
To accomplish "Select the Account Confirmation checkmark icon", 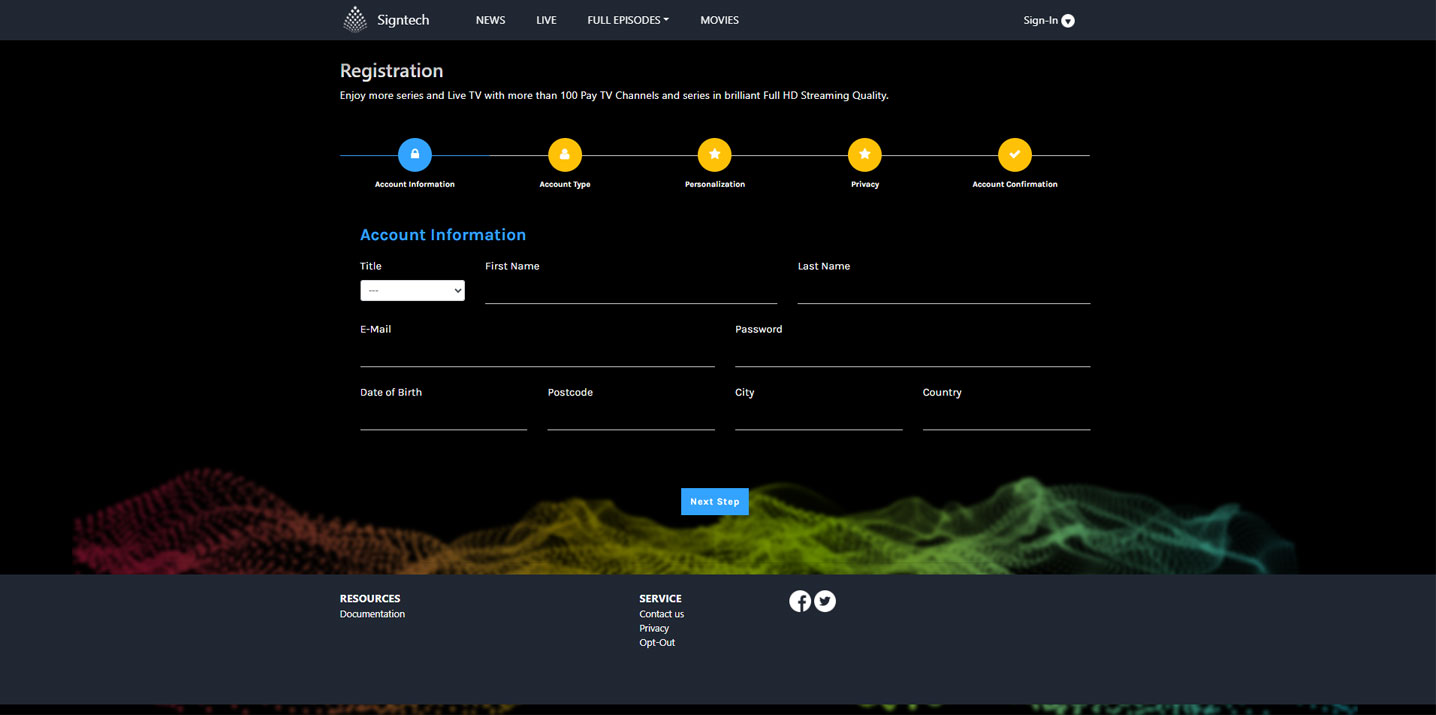I will click(1015, 155).
